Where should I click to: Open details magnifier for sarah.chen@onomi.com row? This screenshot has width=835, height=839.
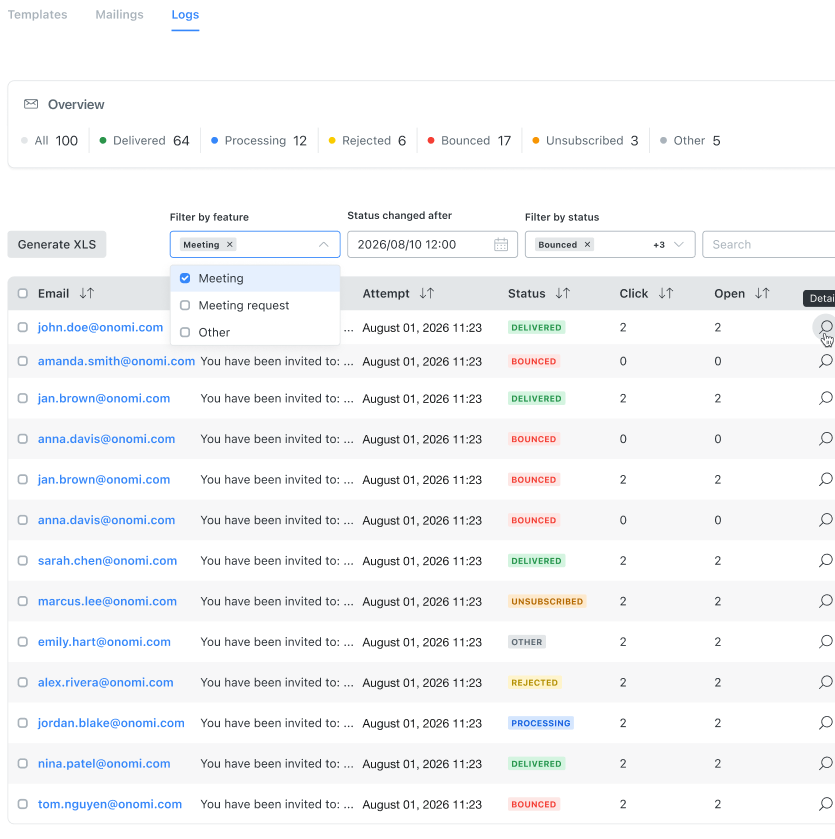pyautogui.click(x=825, y=561)
